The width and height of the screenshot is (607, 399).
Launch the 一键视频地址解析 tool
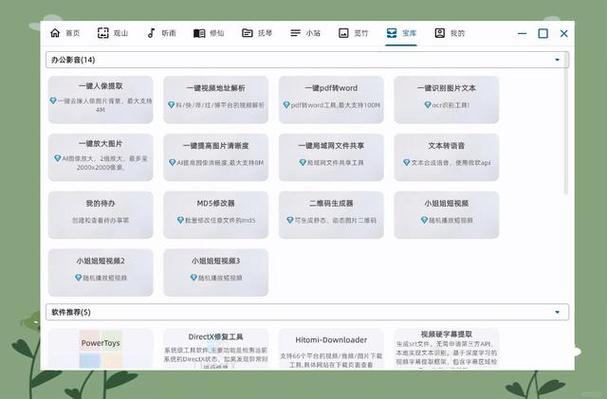216,100
